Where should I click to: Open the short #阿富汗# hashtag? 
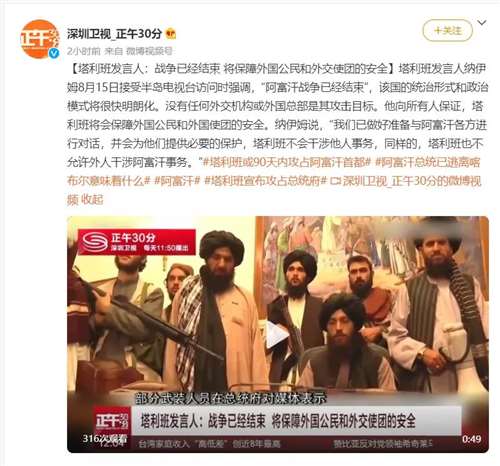[177, 181]
